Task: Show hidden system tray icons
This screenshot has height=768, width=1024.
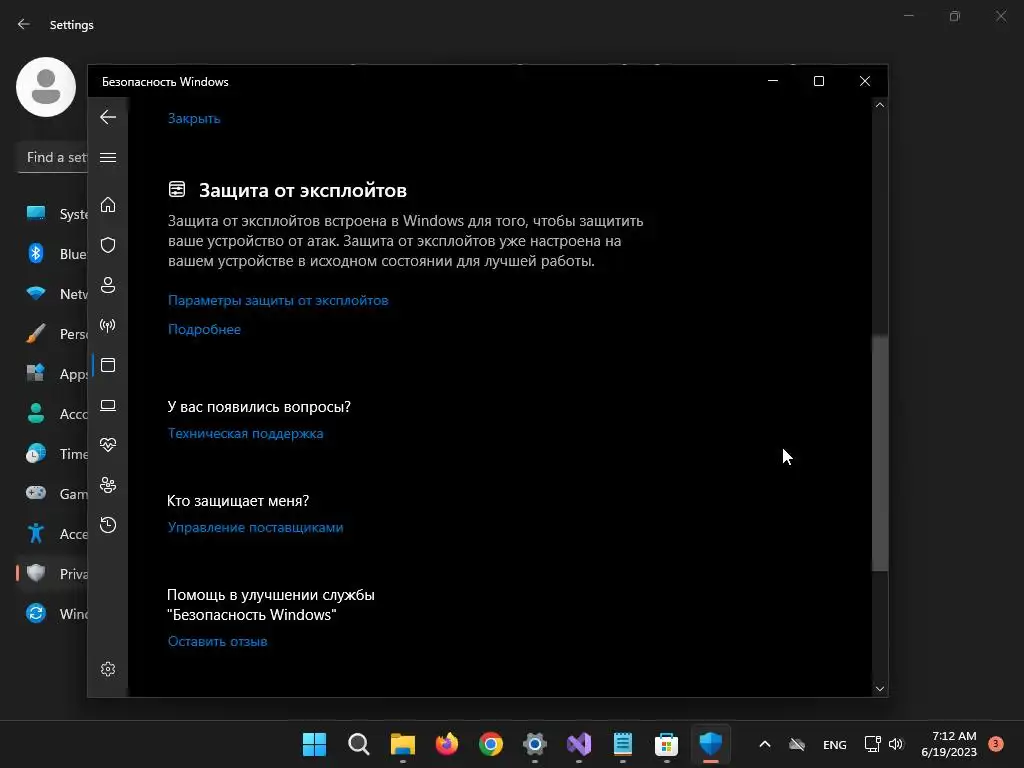Action: 765,744
